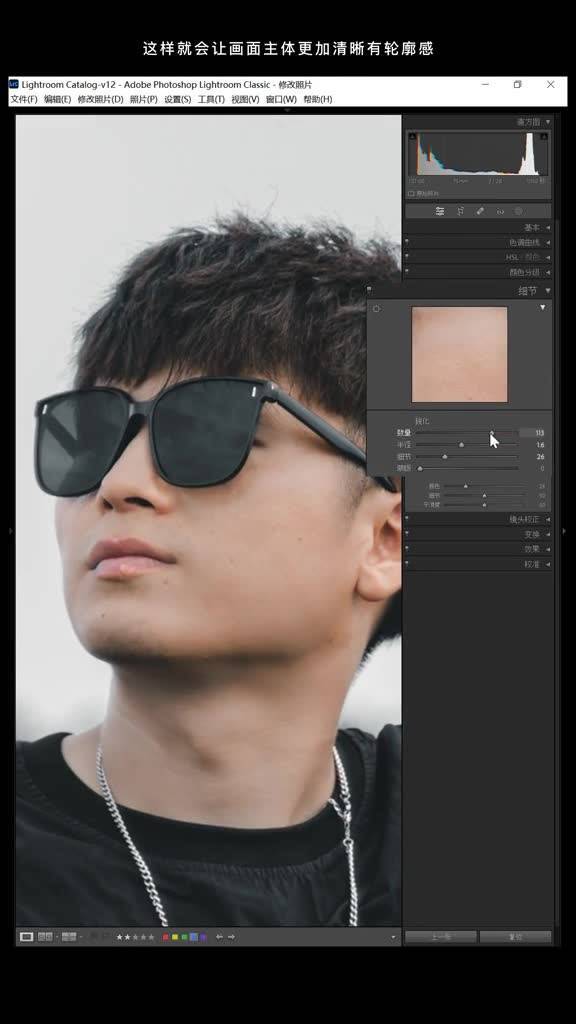Click the 上一张 previous button
Viewport: 576px width, 1024px height.
coord(441,936)
